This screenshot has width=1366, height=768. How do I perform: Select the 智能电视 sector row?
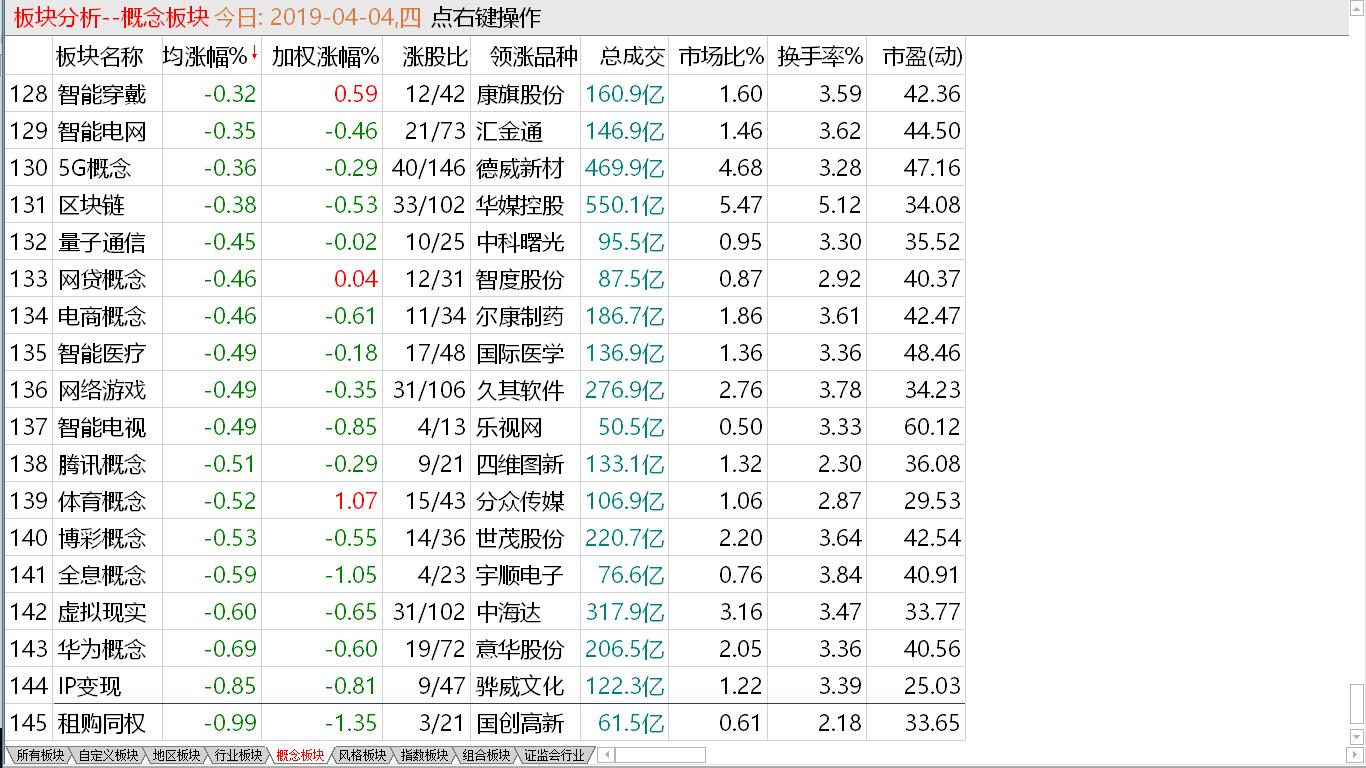click(485, 427)
